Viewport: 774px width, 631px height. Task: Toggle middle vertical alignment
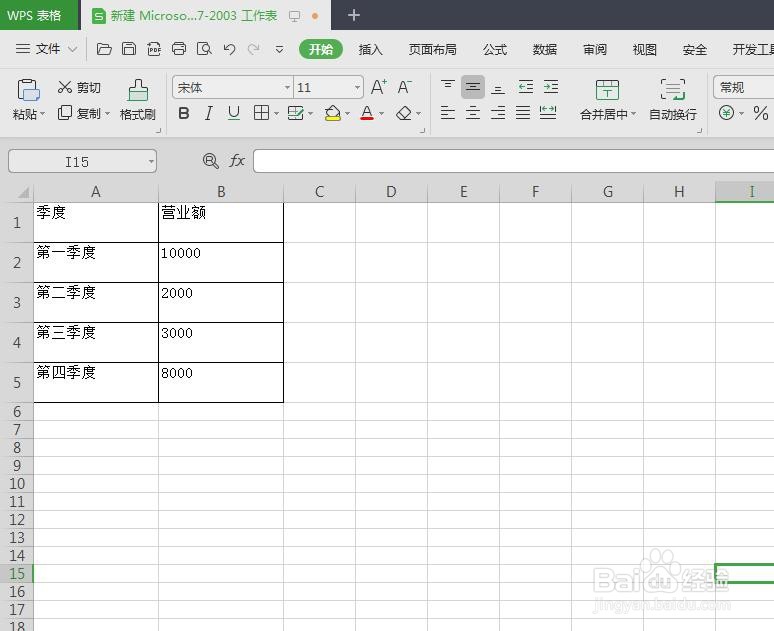(x=473, y=87)
